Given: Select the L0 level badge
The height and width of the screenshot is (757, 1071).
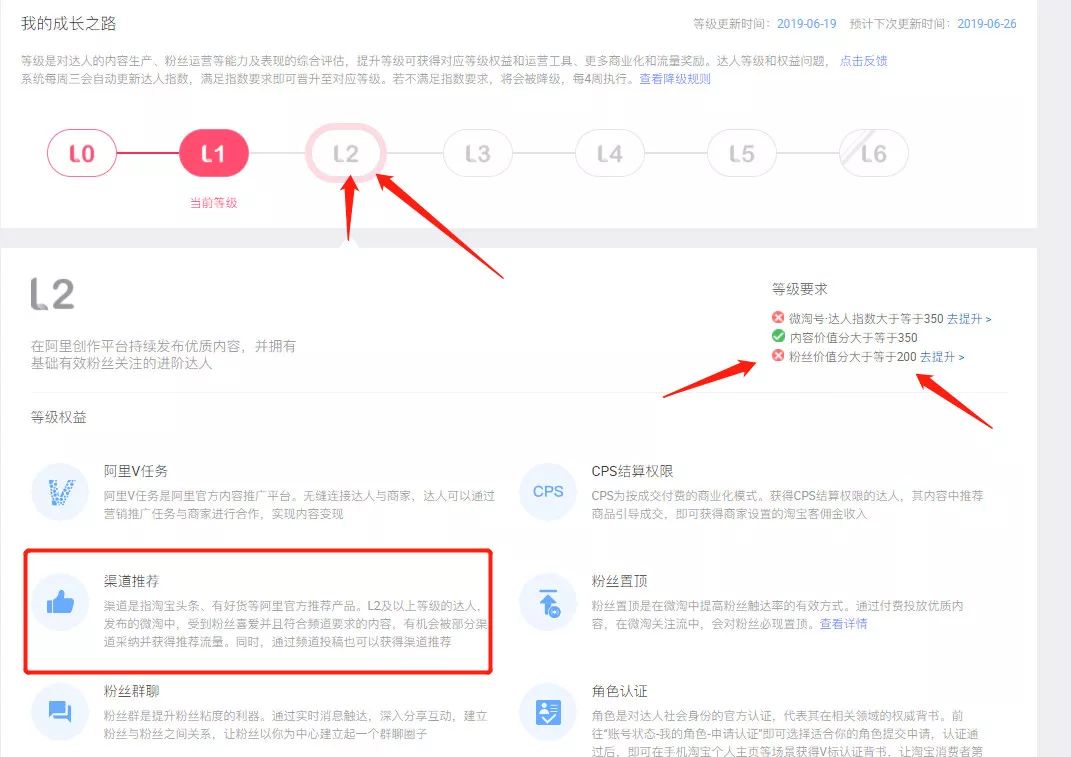Looking at the screenshot, I should (x=82, y=153).
